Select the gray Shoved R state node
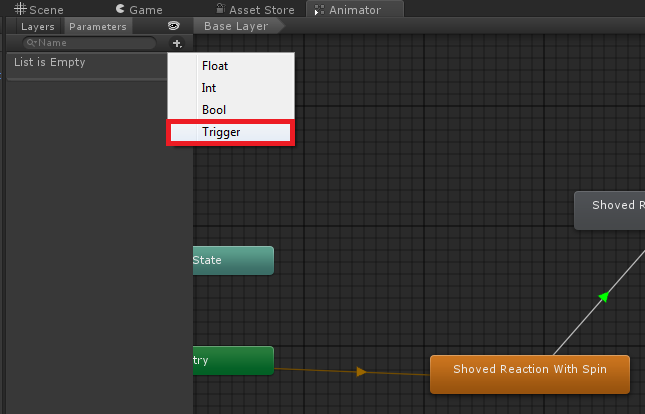 pos(610,210)
